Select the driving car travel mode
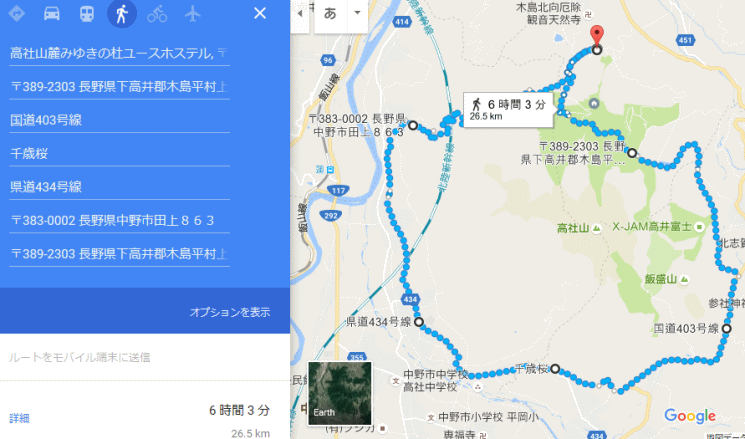The width and height of the screenshot is (745, 439). click(x=52, y=13)
